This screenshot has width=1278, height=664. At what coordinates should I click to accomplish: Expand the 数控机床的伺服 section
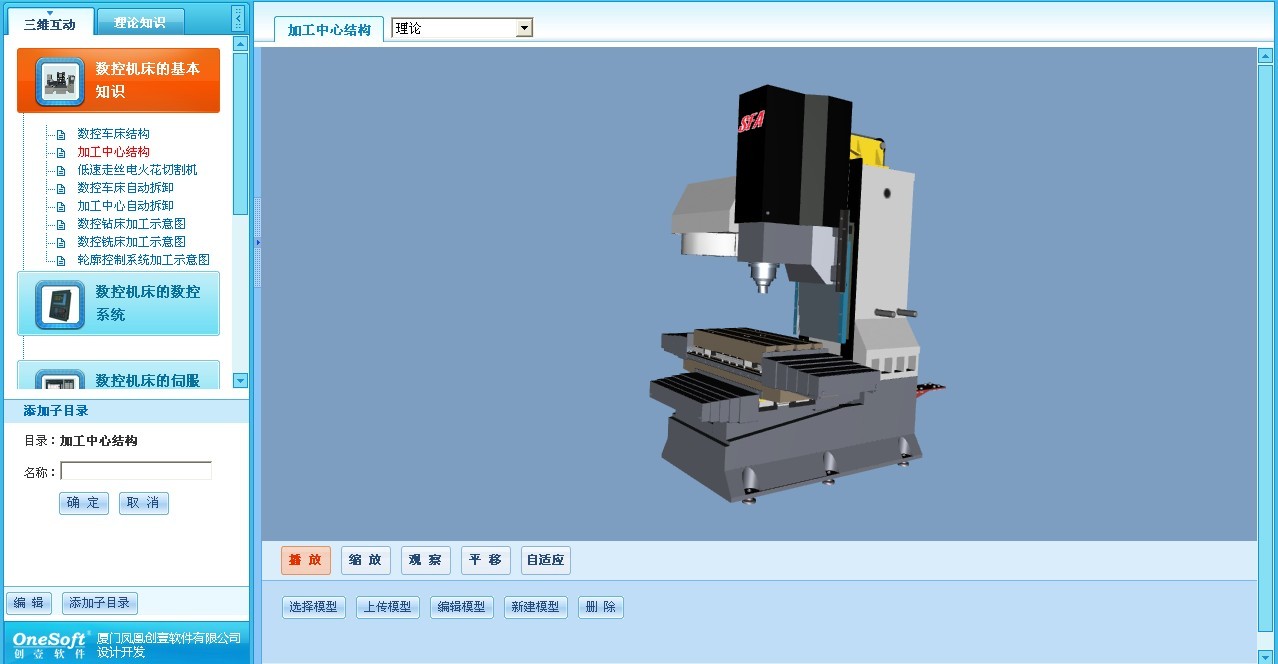point(147,380)
